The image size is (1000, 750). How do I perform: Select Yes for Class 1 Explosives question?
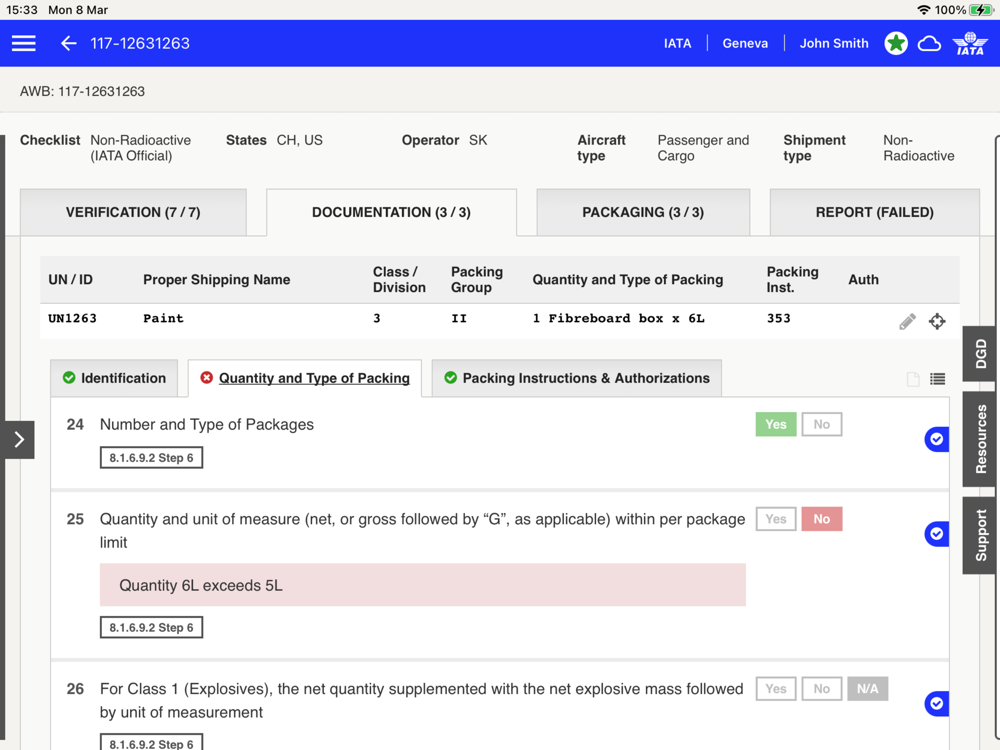776,689
